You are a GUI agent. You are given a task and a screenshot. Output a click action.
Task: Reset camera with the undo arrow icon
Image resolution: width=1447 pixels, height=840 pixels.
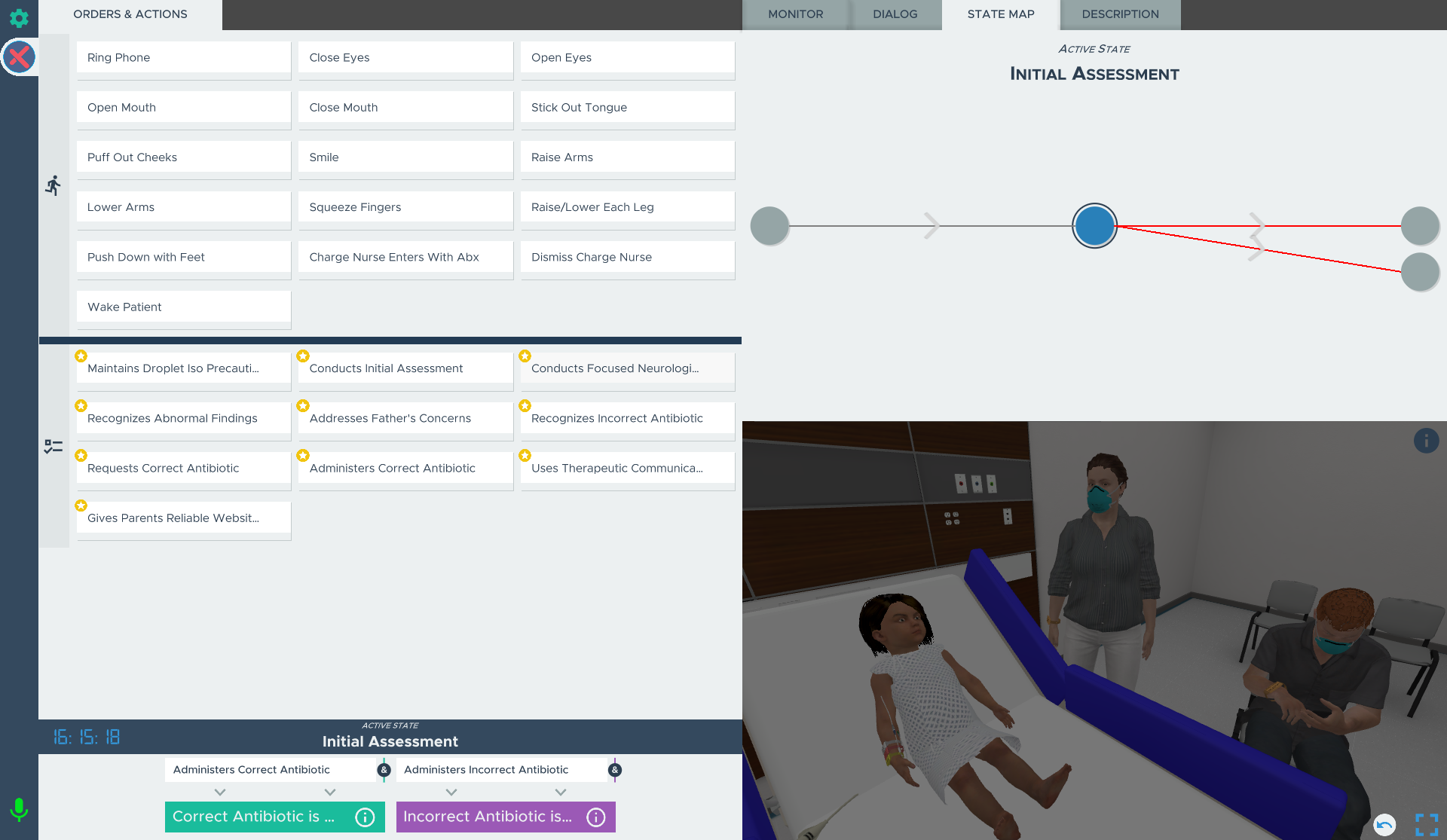coord(1384,825)
